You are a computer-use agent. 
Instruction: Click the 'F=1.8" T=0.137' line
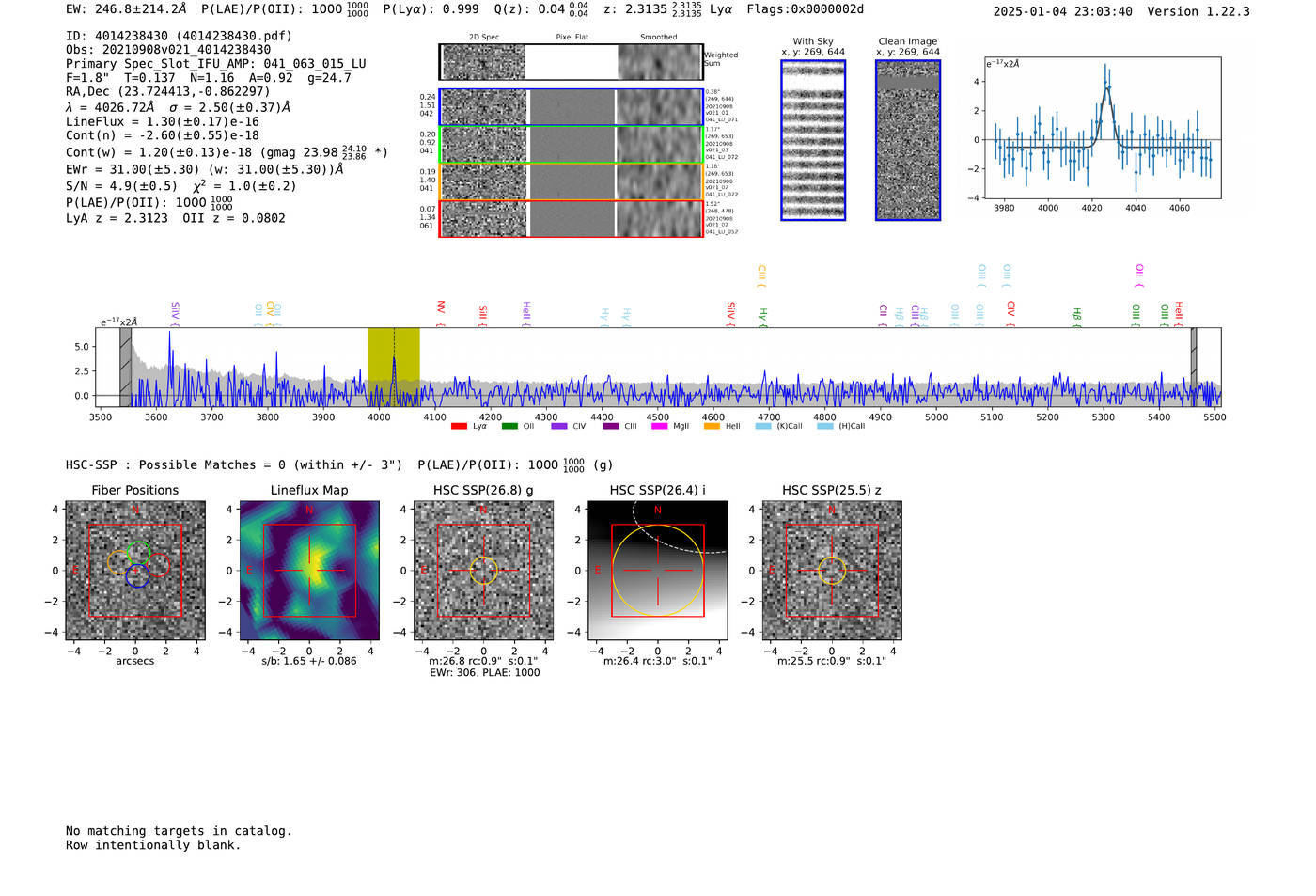(208, 77)
